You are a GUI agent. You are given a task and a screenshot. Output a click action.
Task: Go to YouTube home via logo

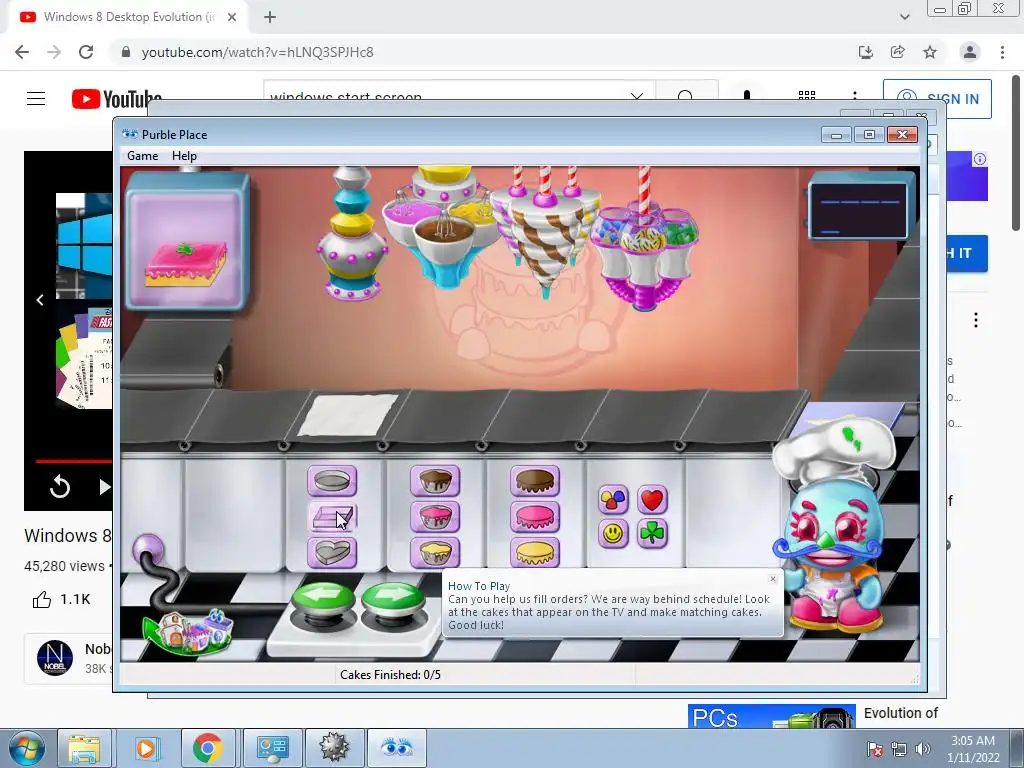(116, 99)
